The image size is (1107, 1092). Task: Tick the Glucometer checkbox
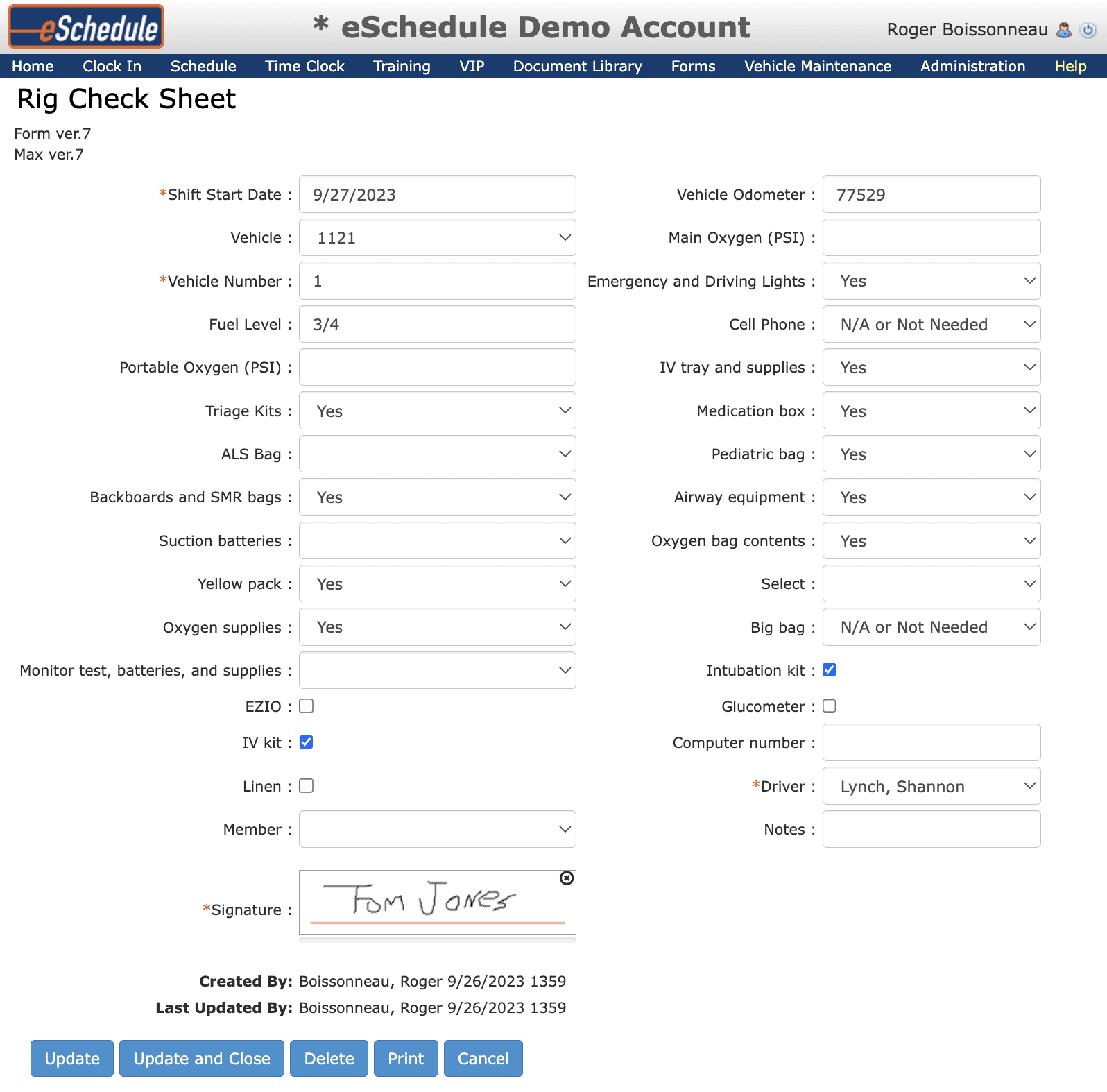829,706
